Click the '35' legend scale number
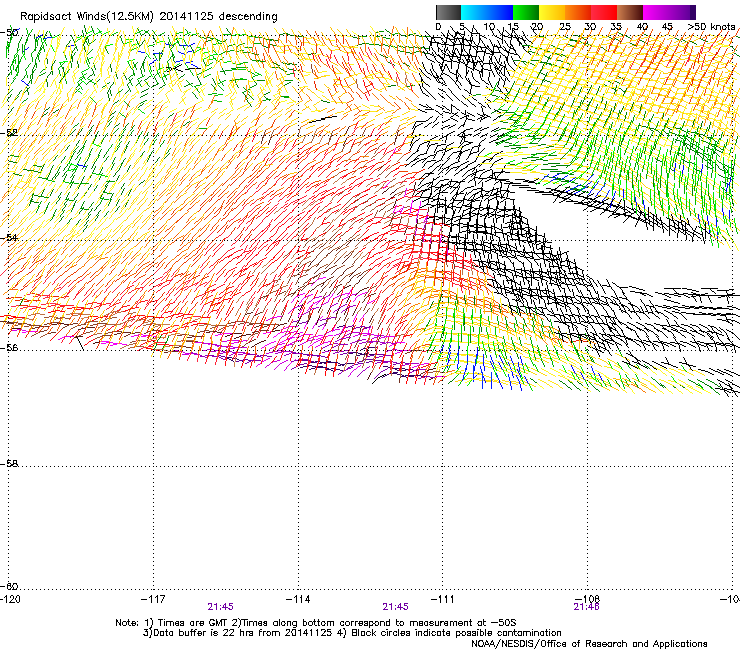The image size is (740, 650). click(616, 27)
